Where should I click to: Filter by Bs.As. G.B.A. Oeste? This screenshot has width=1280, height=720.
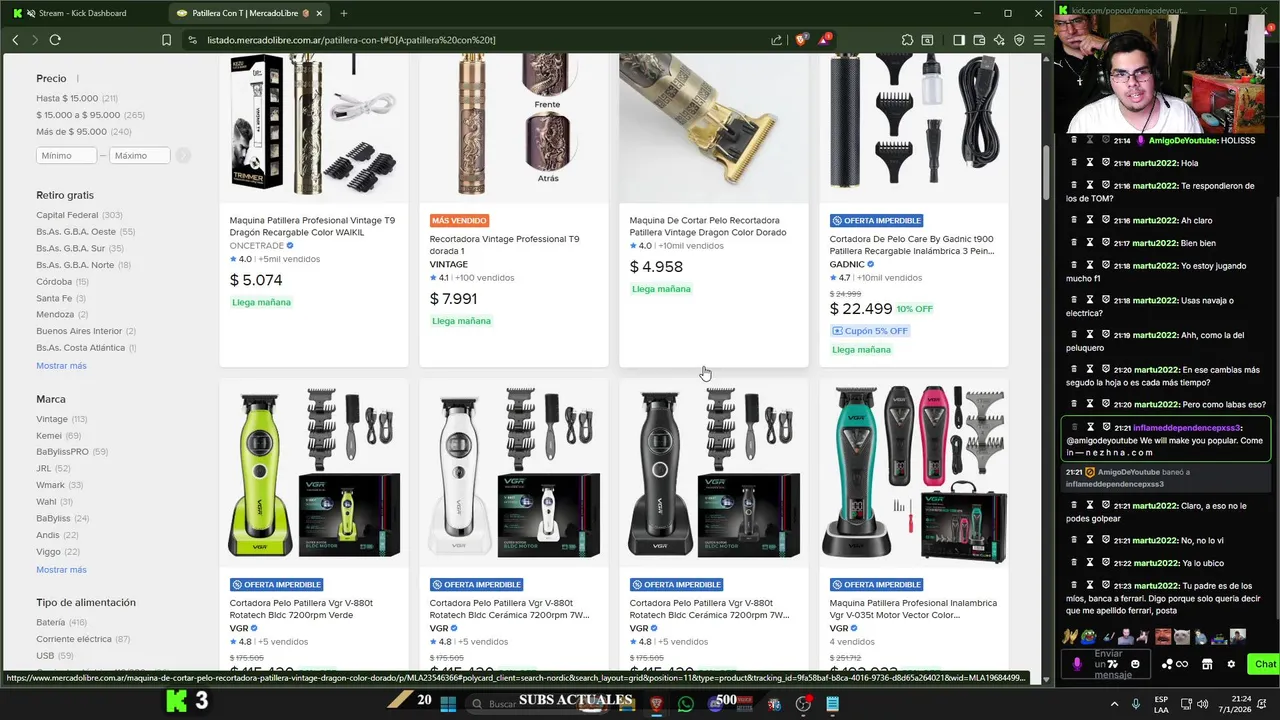[x=85, y=232]
